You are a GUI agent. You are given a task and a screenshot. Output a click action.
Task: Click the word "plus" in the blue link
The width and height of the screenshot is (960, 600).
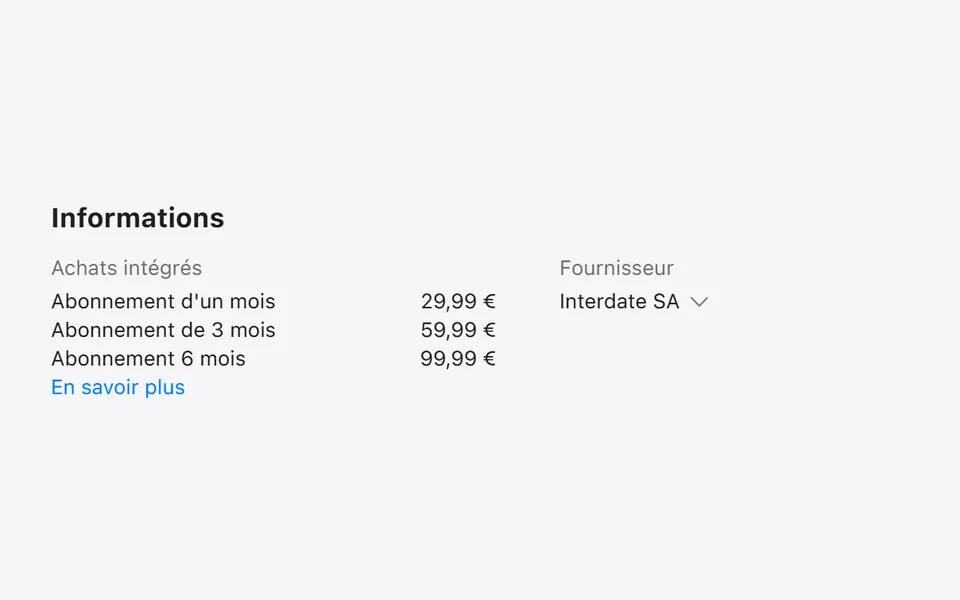click(x=165, y=388)
